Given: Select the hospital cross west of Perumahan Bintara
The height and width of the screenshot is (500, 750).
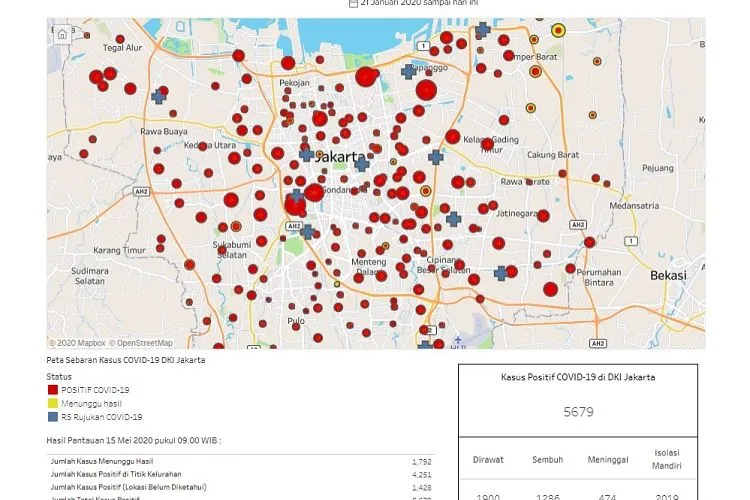Looking at the screenshot, I should (x=501, y=273).
